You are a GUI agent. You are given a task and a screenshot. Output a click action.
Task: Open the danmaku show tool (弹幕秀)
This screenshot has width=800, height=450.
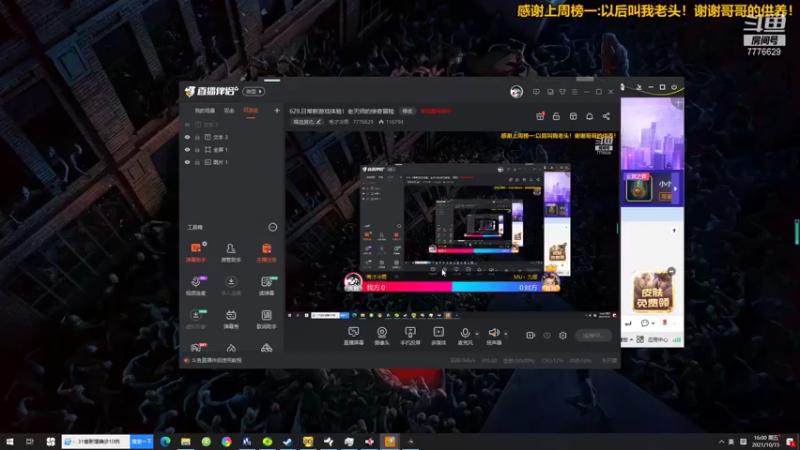[x=231, y=318]
